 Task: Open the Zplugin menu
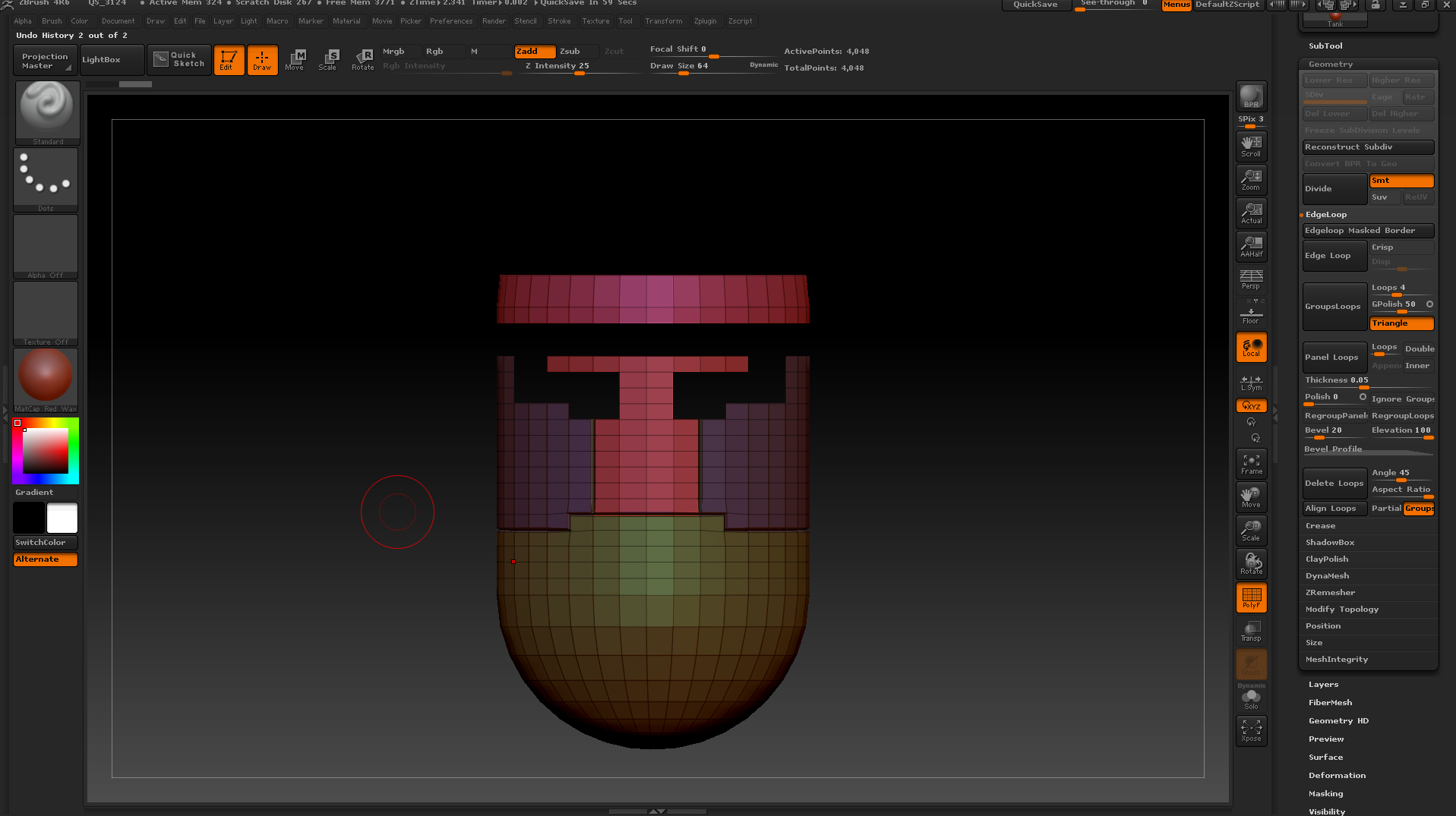click(x=705, y=21)
